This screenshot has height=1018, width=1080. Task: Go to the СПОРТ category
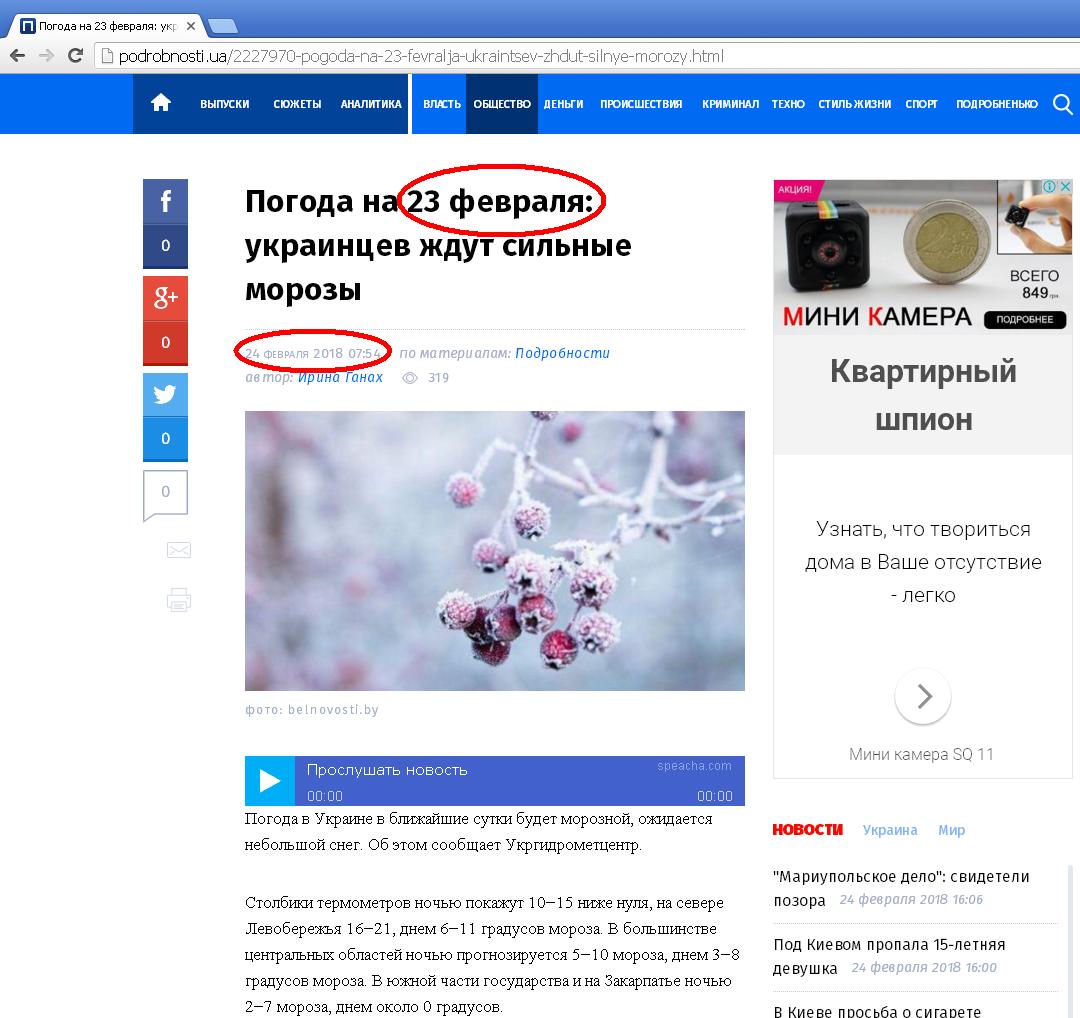click(922, 104)
